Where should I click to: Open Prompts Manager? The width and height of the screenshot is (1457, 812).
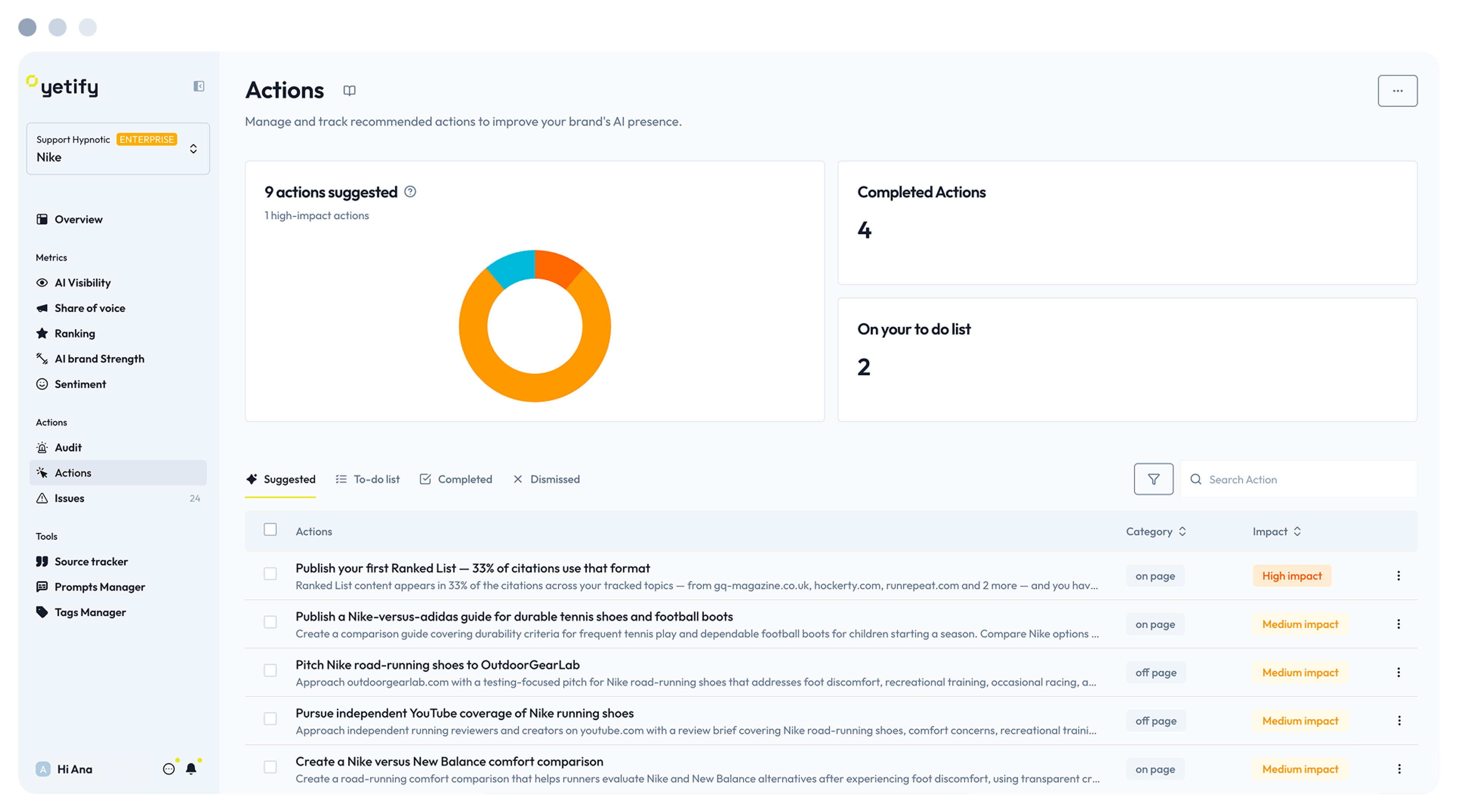point(118,587)
